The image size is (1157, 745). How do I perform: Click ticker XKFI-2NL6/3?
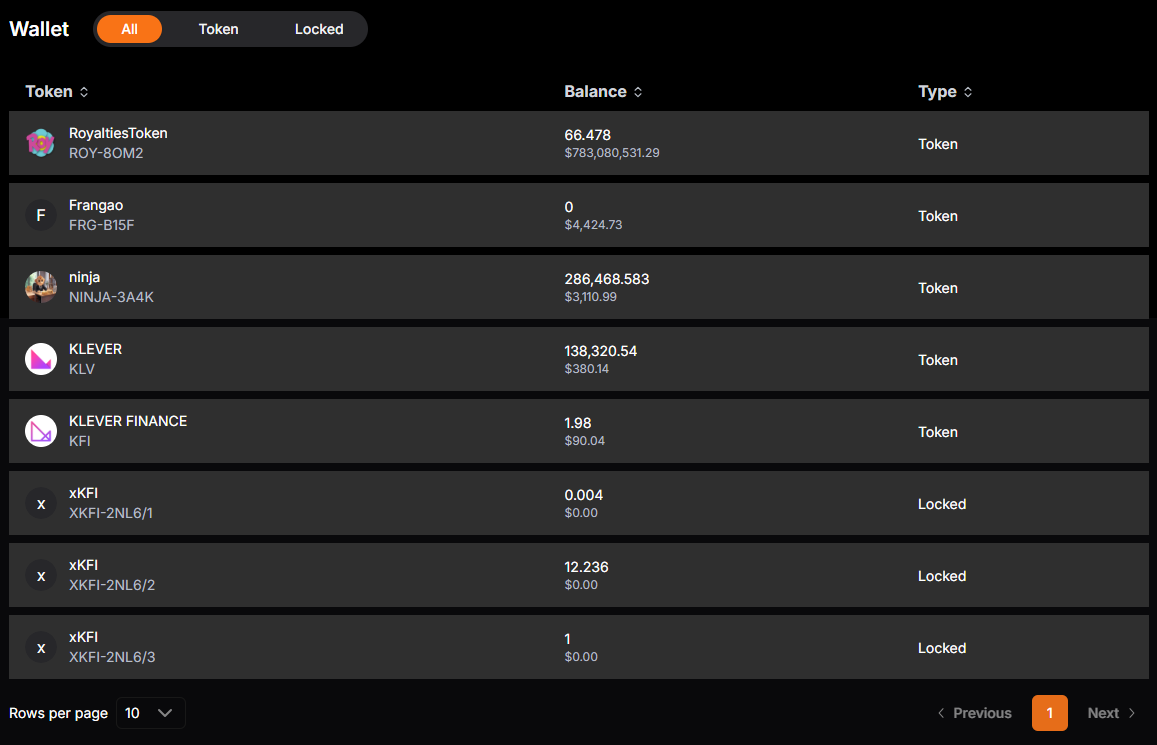pos(112,656)
